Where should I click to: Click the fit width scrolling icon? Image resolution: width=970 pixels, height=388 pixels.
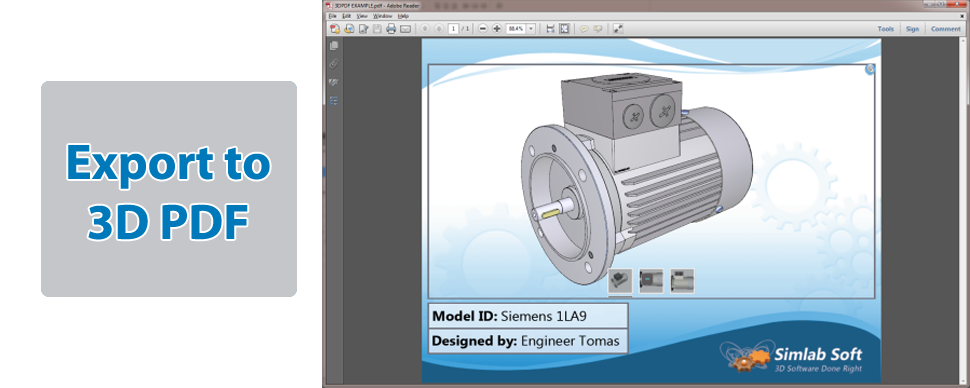(x=550, y=28)
